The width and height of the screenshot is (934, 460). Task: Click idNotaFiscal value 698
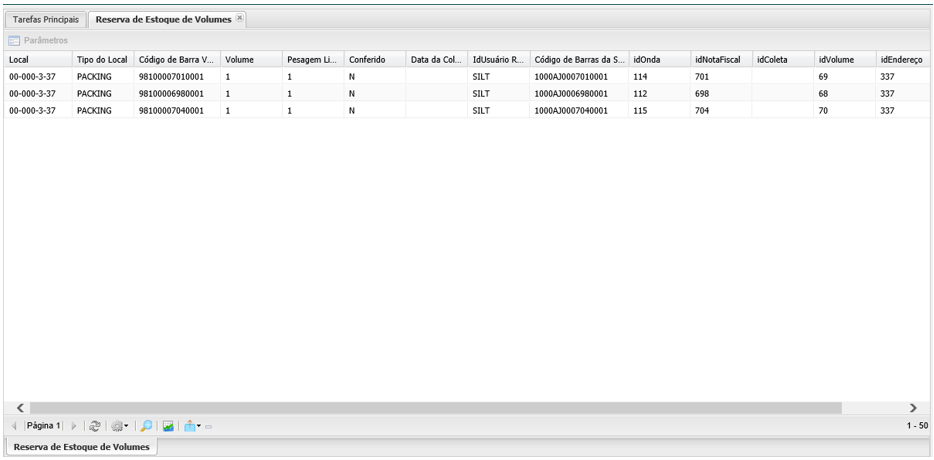point(702,94)
